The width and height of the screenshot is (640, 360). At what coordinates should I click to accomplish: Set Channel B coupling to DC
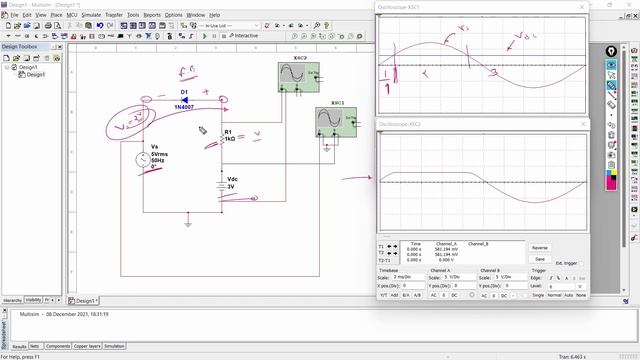(x=504, y=295)
